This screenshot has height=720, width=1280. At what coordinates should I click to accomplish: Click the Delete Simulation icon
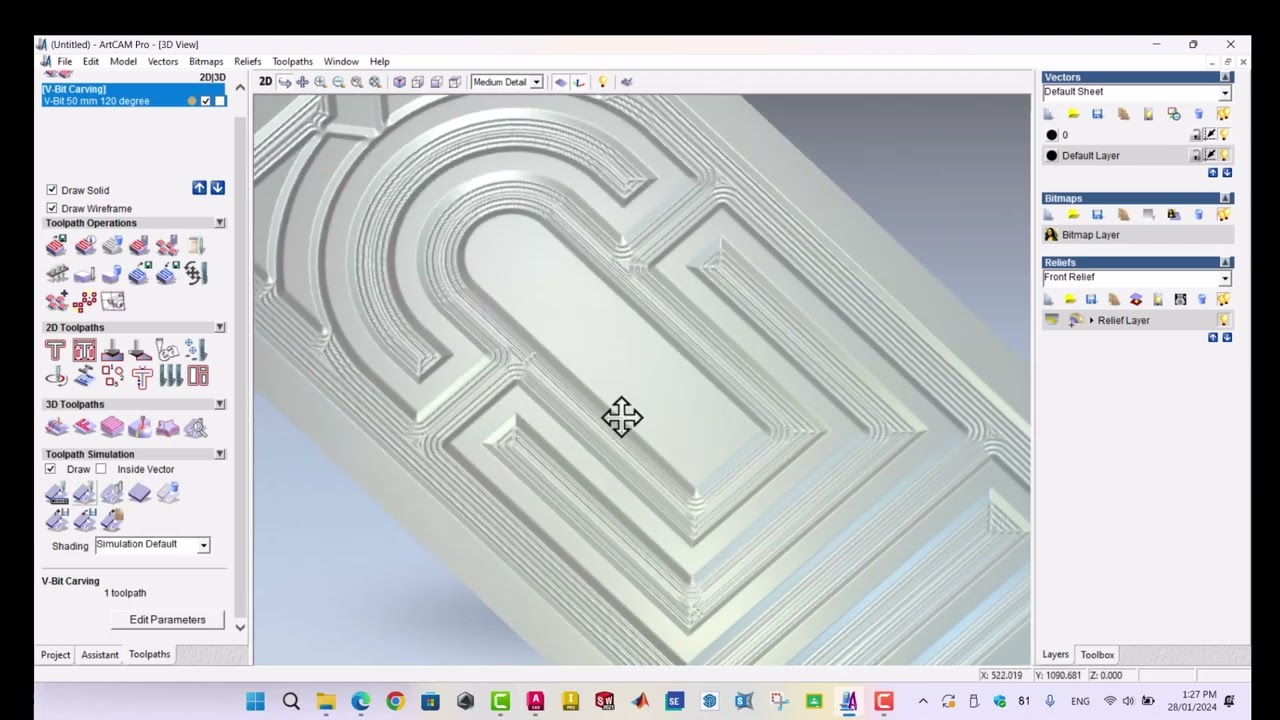[167, 493]
